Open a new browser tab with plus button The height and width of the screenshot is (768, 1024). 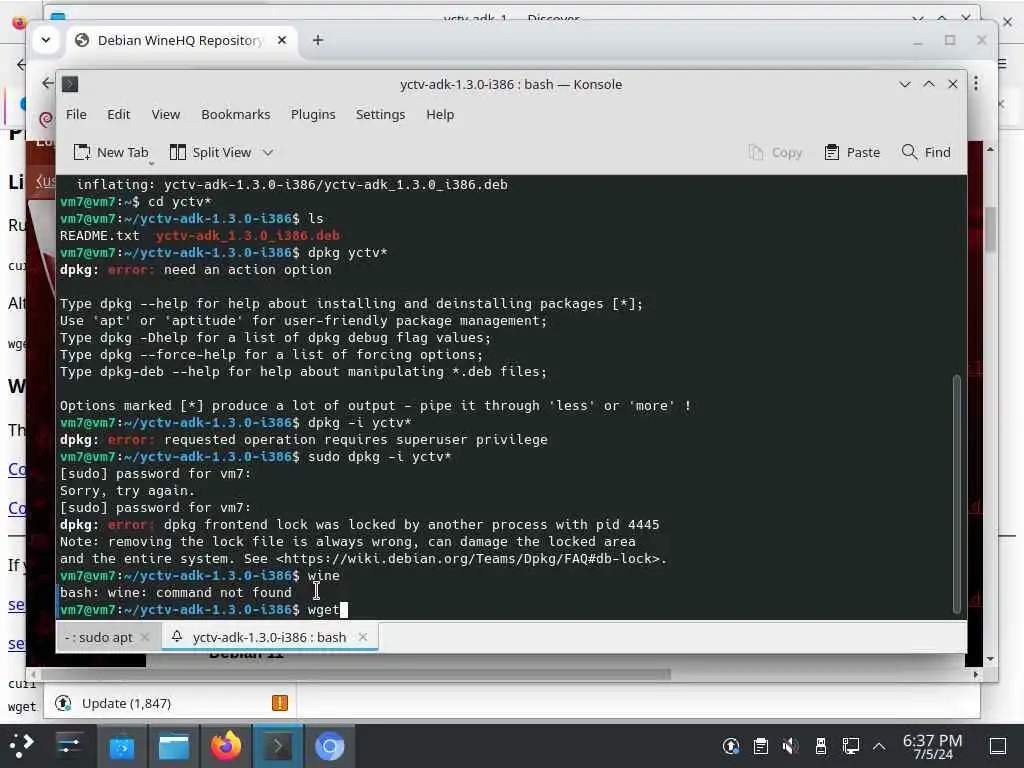(x=317, y=40)
